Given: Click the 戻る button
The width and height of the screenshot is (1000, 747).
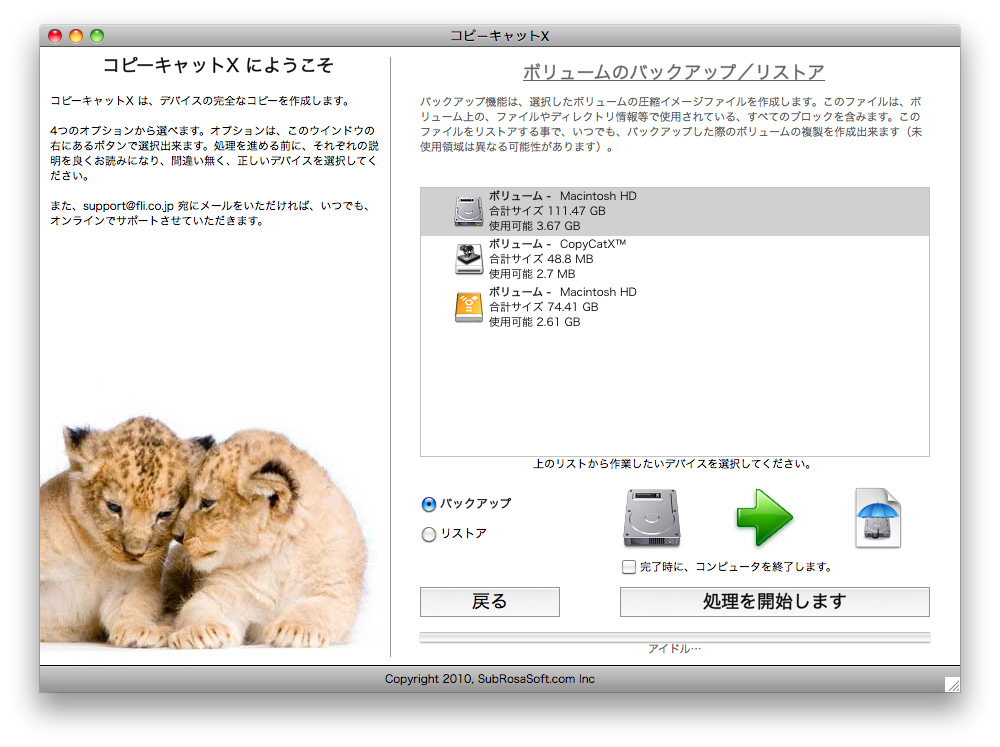Looking at the screenshot, I should (x=490, y=602).
